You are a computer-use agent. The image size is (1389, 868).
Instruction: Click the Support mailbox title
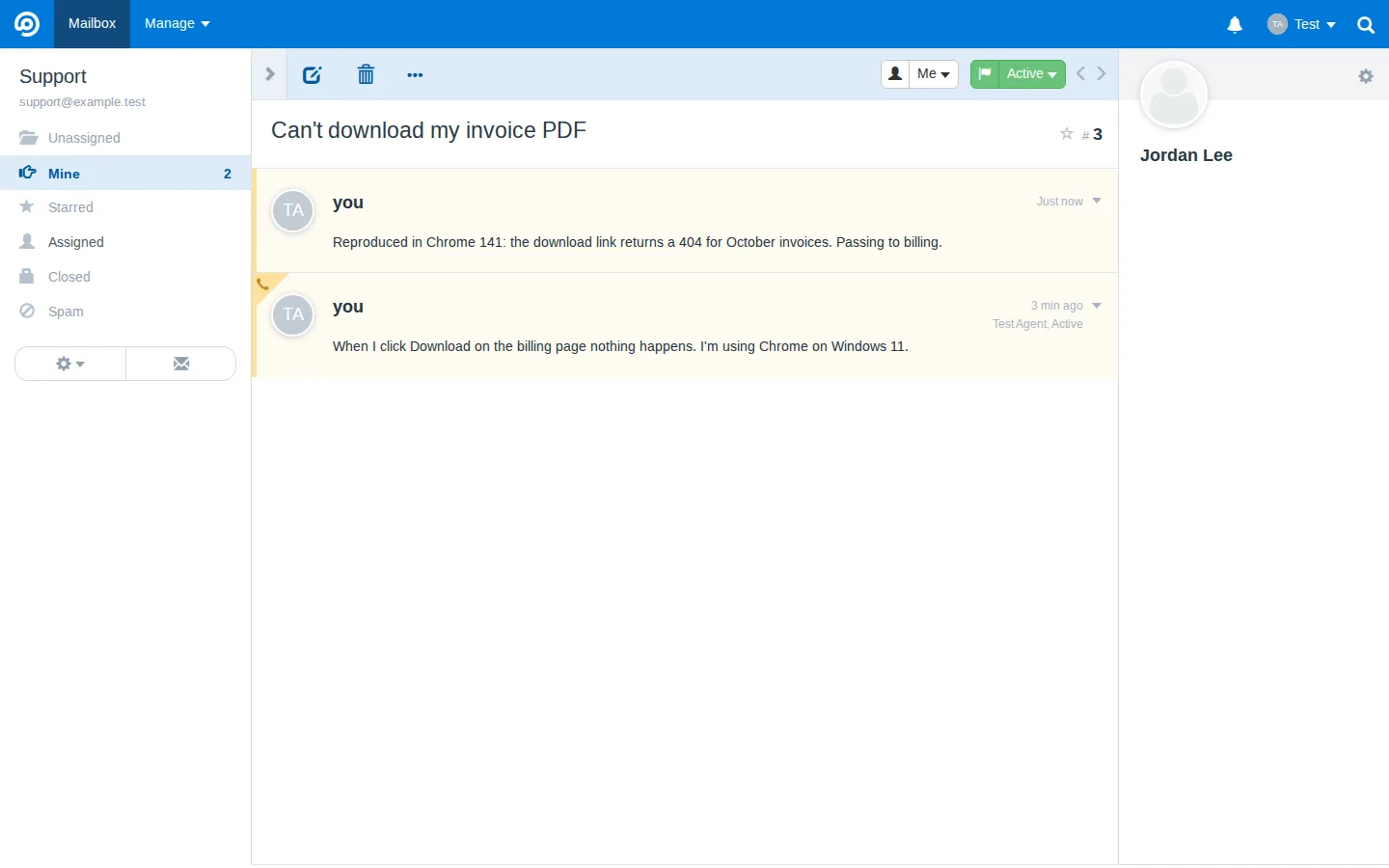(x=53, y=76)
